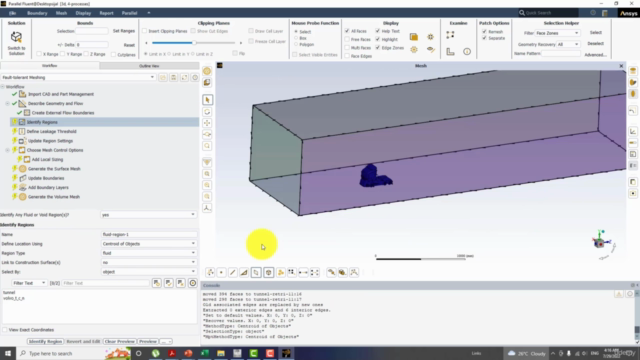Adjust the clipping plane slider handle
This screenshot has height=360, width=640.
point(194,42)
